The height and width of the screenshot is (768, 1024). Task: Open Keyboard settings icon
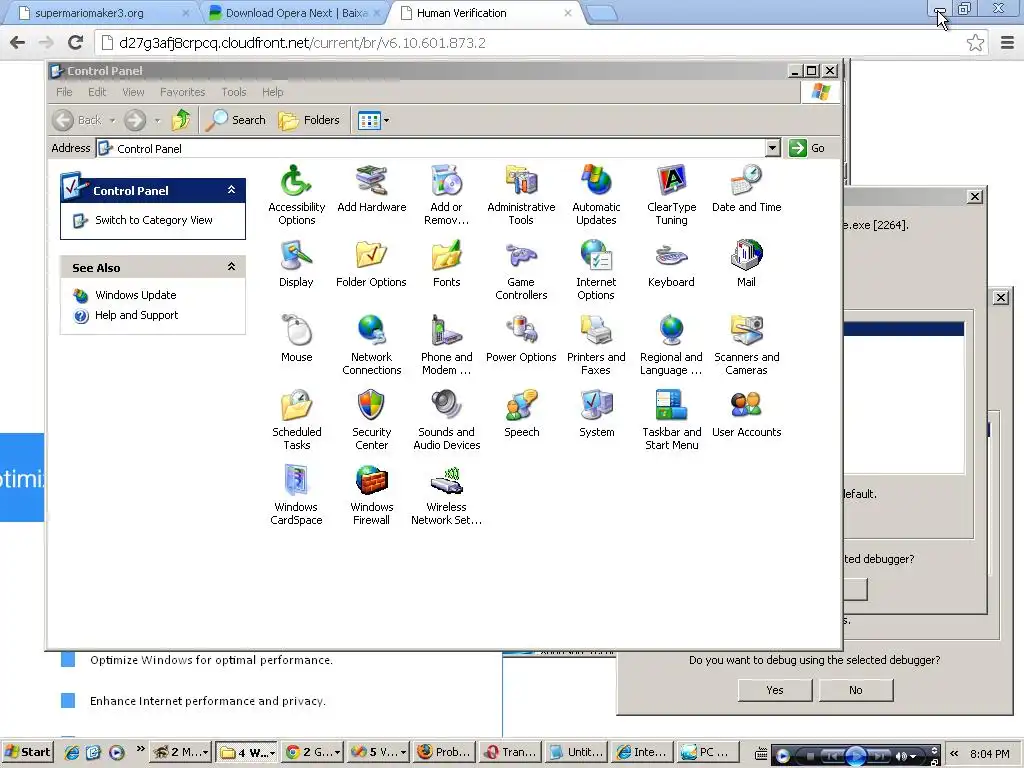coord(671,264)
